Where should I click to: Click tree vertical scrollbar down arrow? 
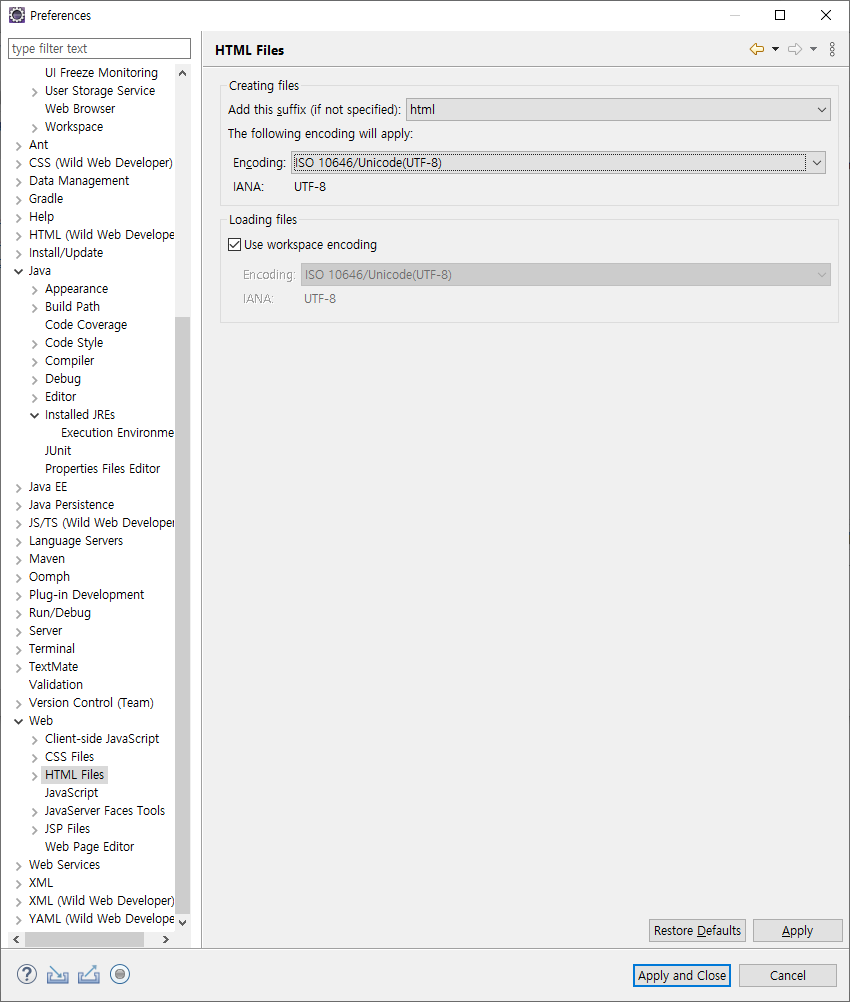click(x=183, y=922)
